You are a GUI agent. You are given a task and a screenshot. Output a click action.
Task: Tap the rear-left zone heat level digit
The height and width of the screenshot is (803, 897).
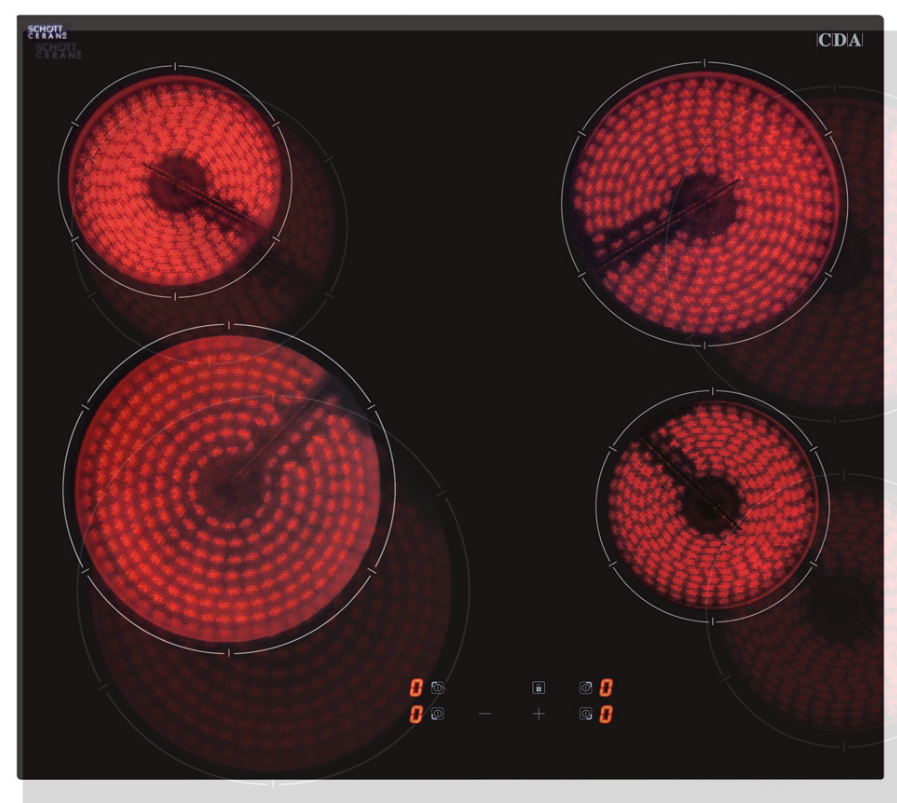pos(416,688)
